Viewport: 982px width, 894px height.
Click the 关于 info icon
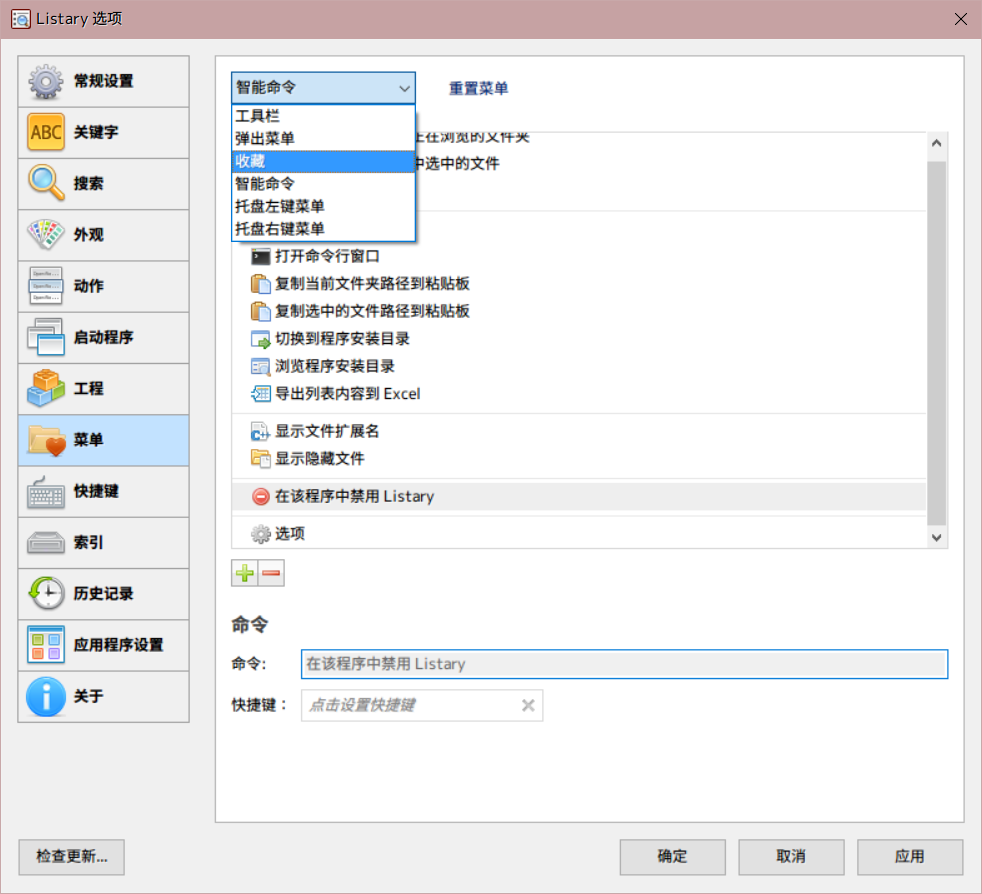tap(46, 696)
